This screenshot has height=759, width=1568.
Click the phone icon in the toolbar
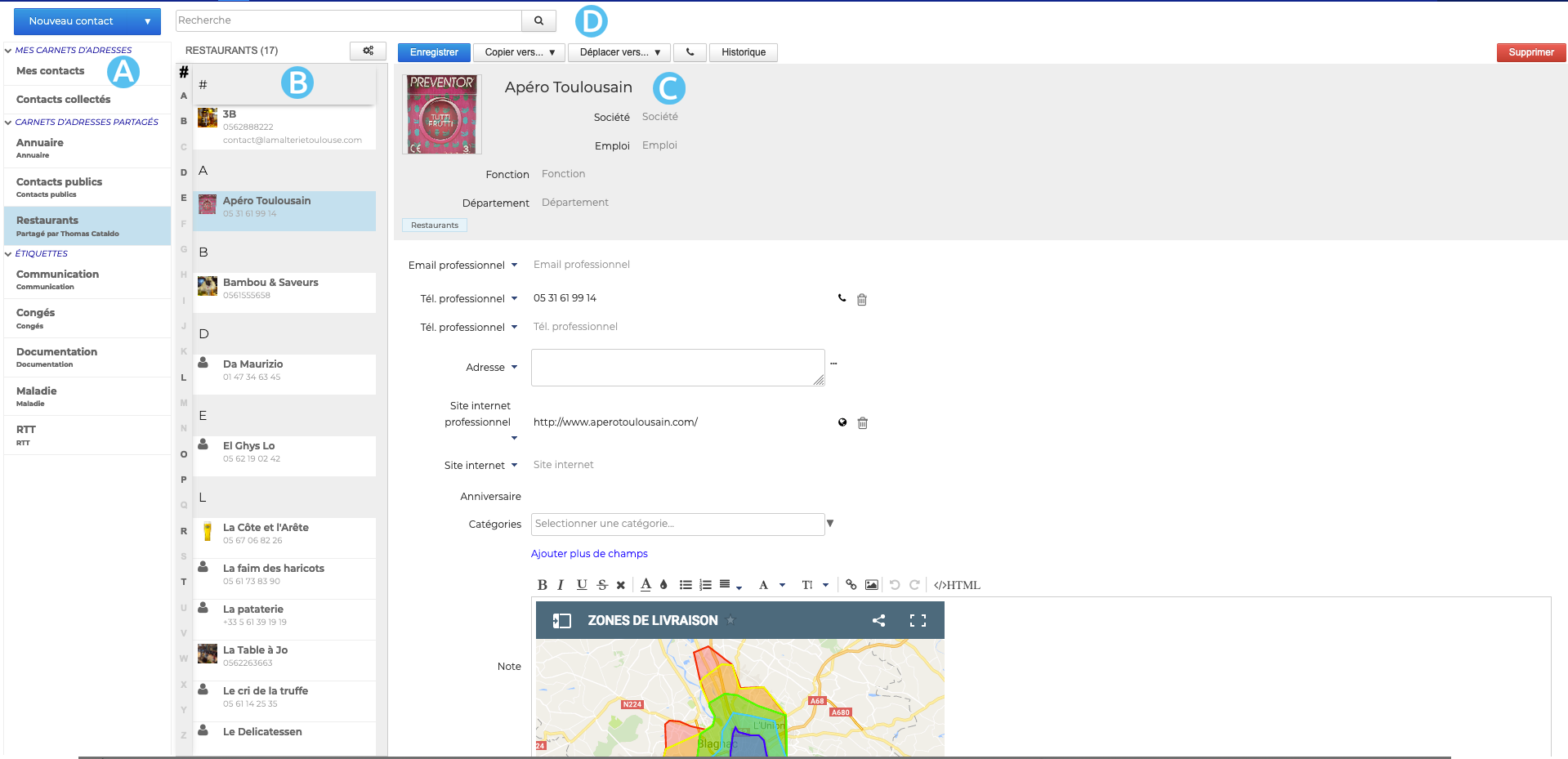[690, 52]
